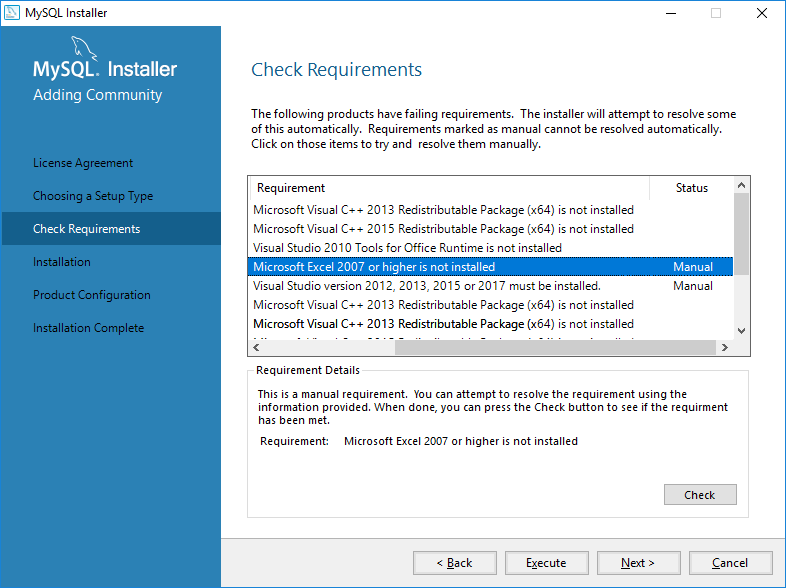Select first Visual C++ 2013 Redistributable row
This screenshot has height=588, width=786.
click(491, 210)
